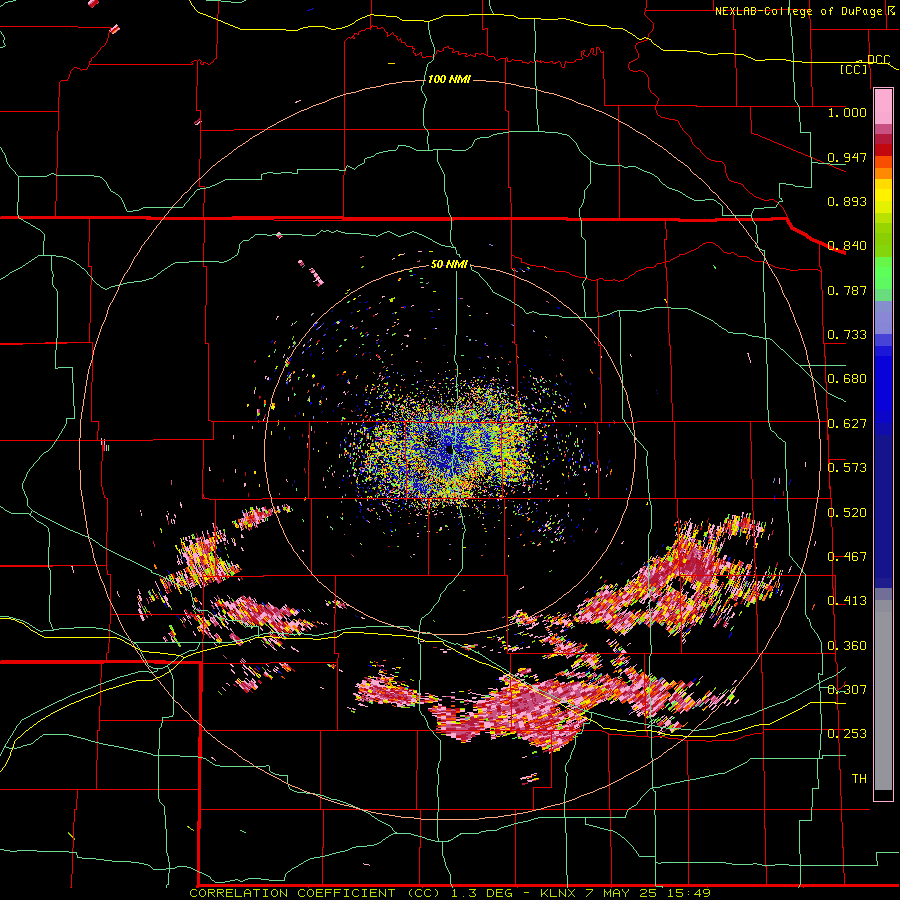Select the 0.253 scale value

[x=847, y=734]
